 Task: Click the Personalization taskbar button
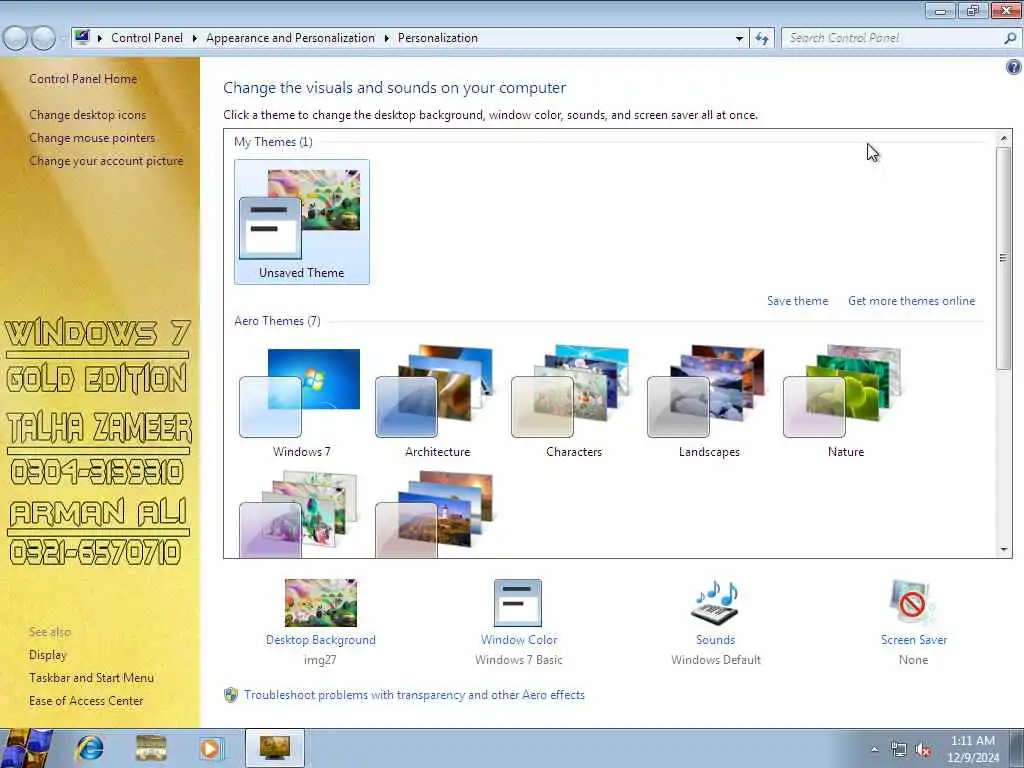pos(275,748)
